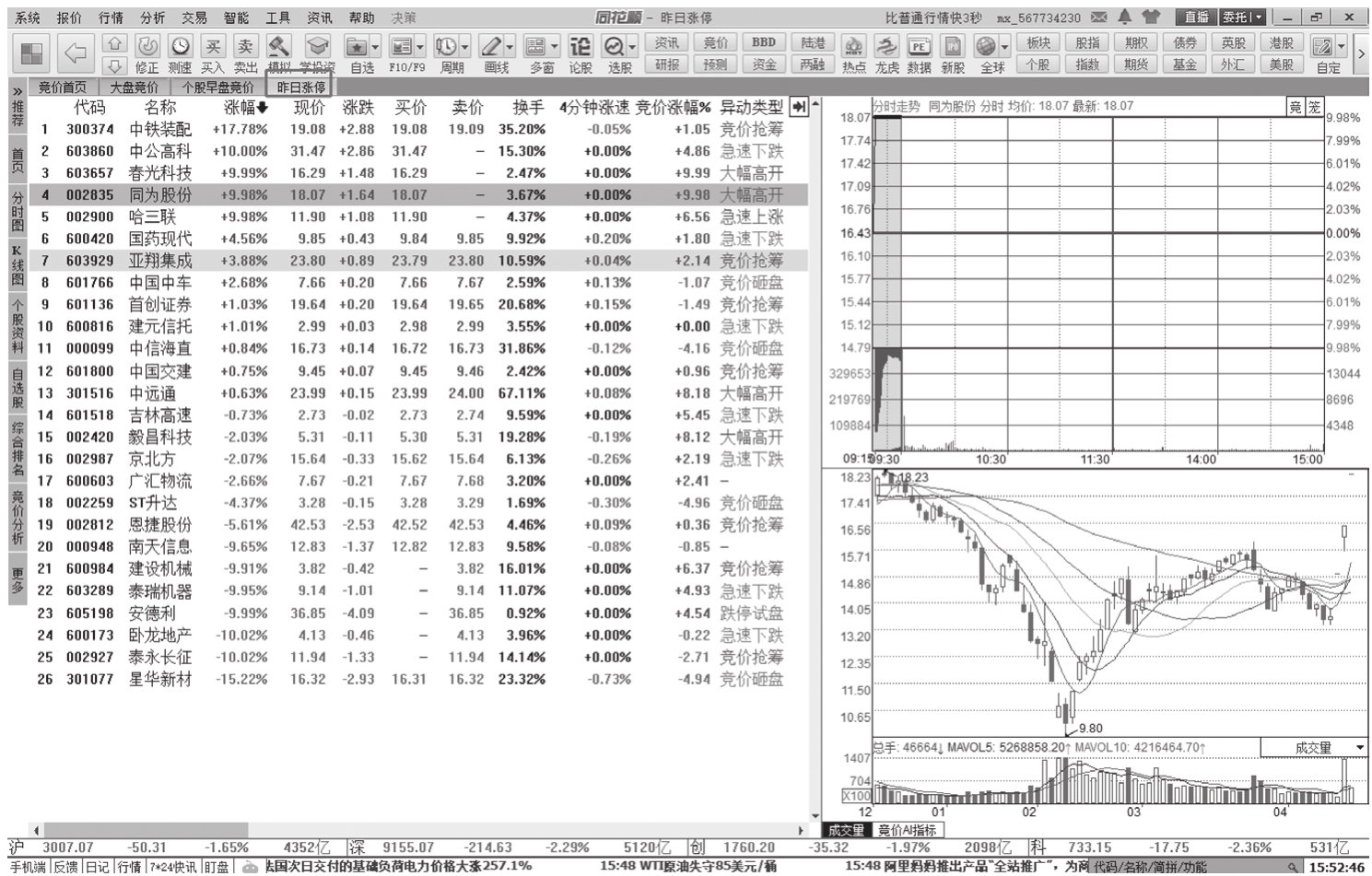Click the 直播 button in title bar

1196,17
